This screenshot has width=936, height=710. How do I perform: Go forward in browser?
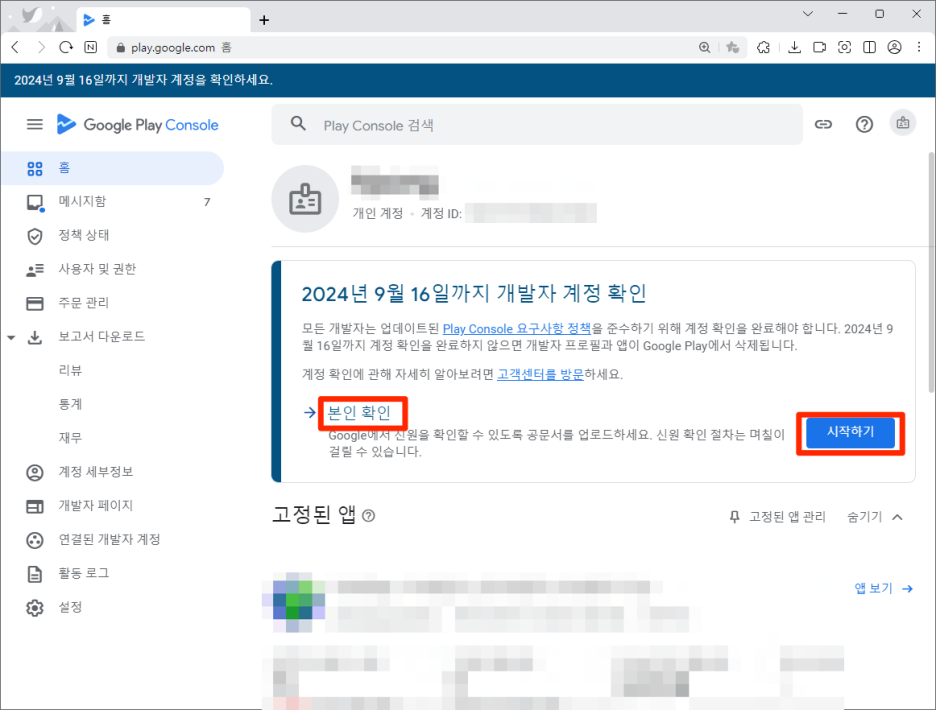[x=41, y=47]
